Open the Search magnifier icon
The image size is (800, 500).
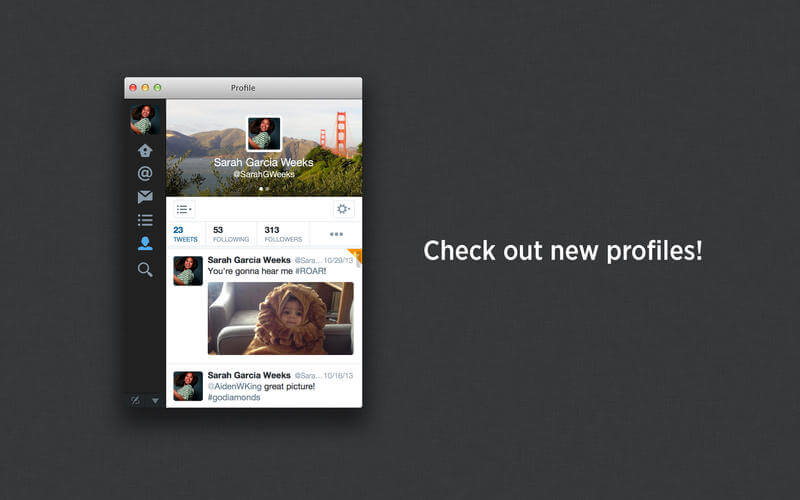click(145, 269)
